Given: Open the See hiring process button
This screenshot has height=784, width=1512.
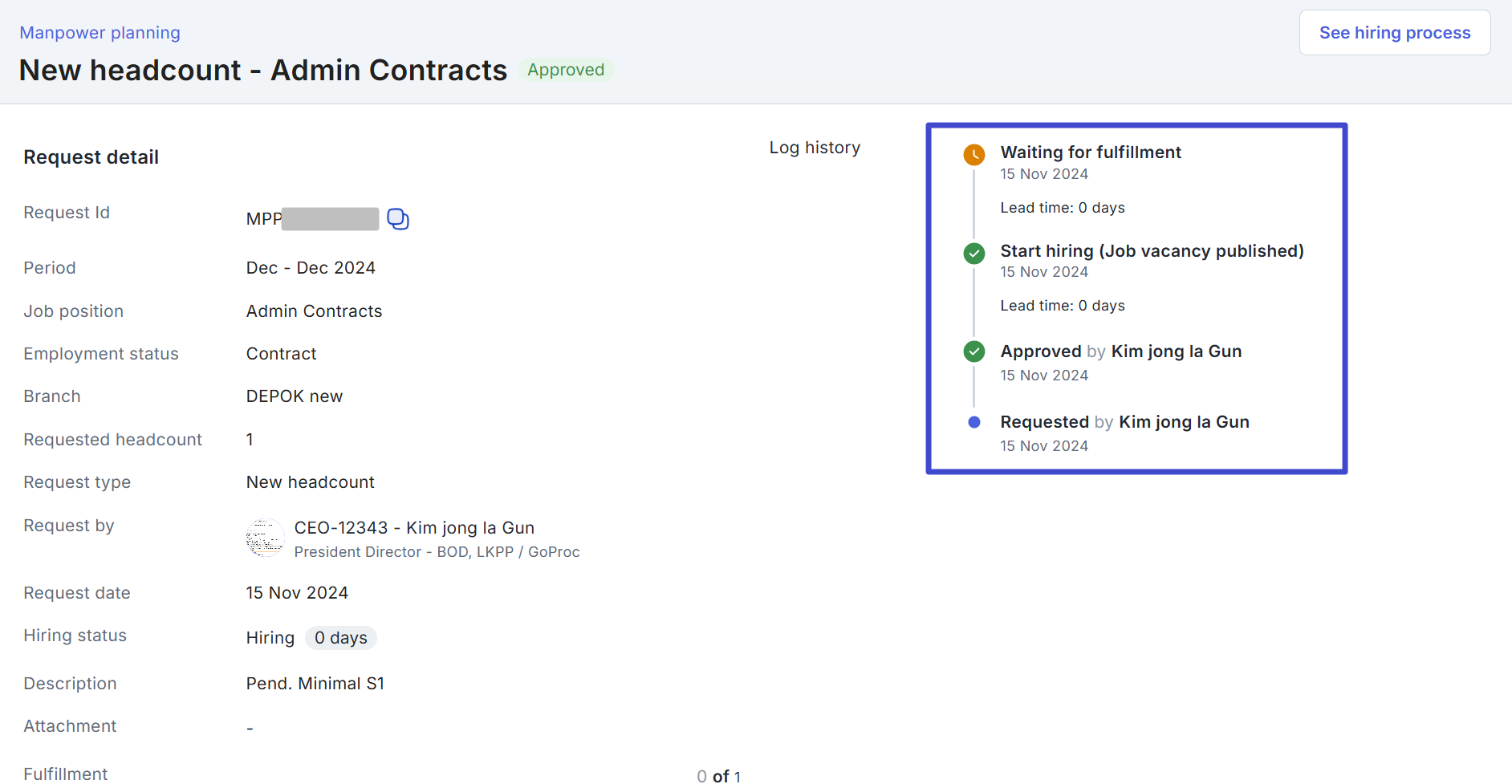Looking at the screenshot, I should coord(1394,33).
